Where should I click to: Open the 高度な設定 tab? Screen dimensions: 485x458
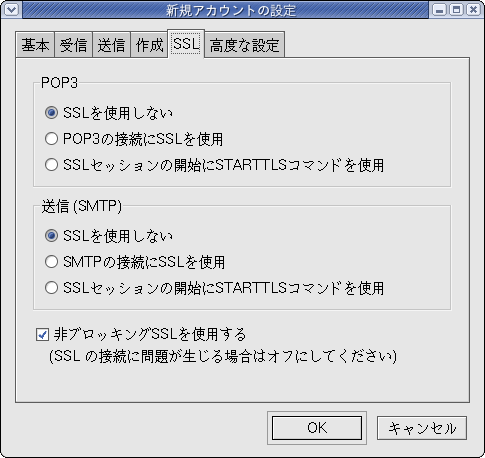coord(244,45)
